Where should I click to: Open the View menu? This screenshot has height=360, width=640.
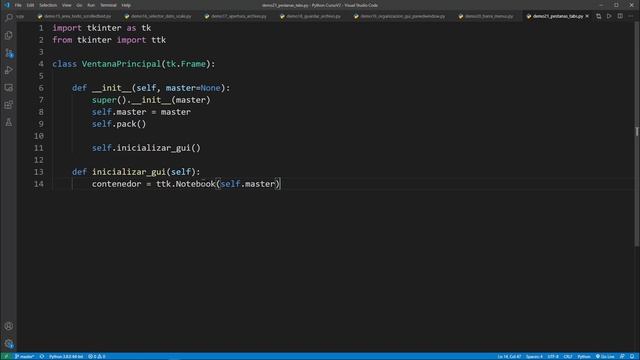67,5
